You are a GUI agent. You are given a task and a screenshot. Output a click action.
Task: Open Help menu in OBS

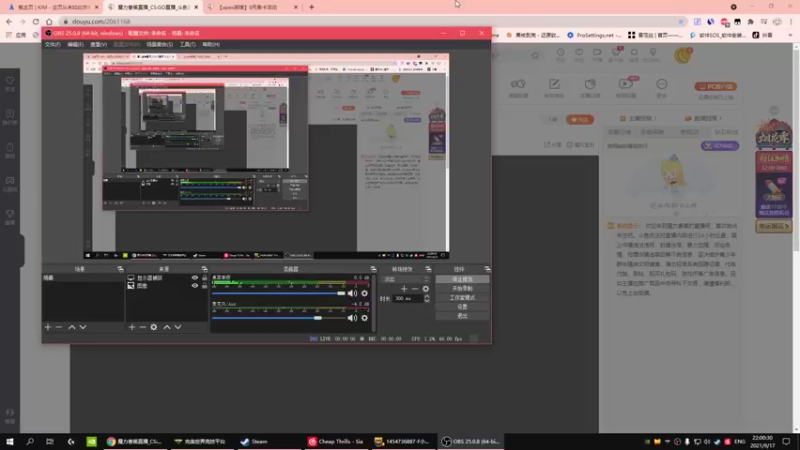click(211, 44)
